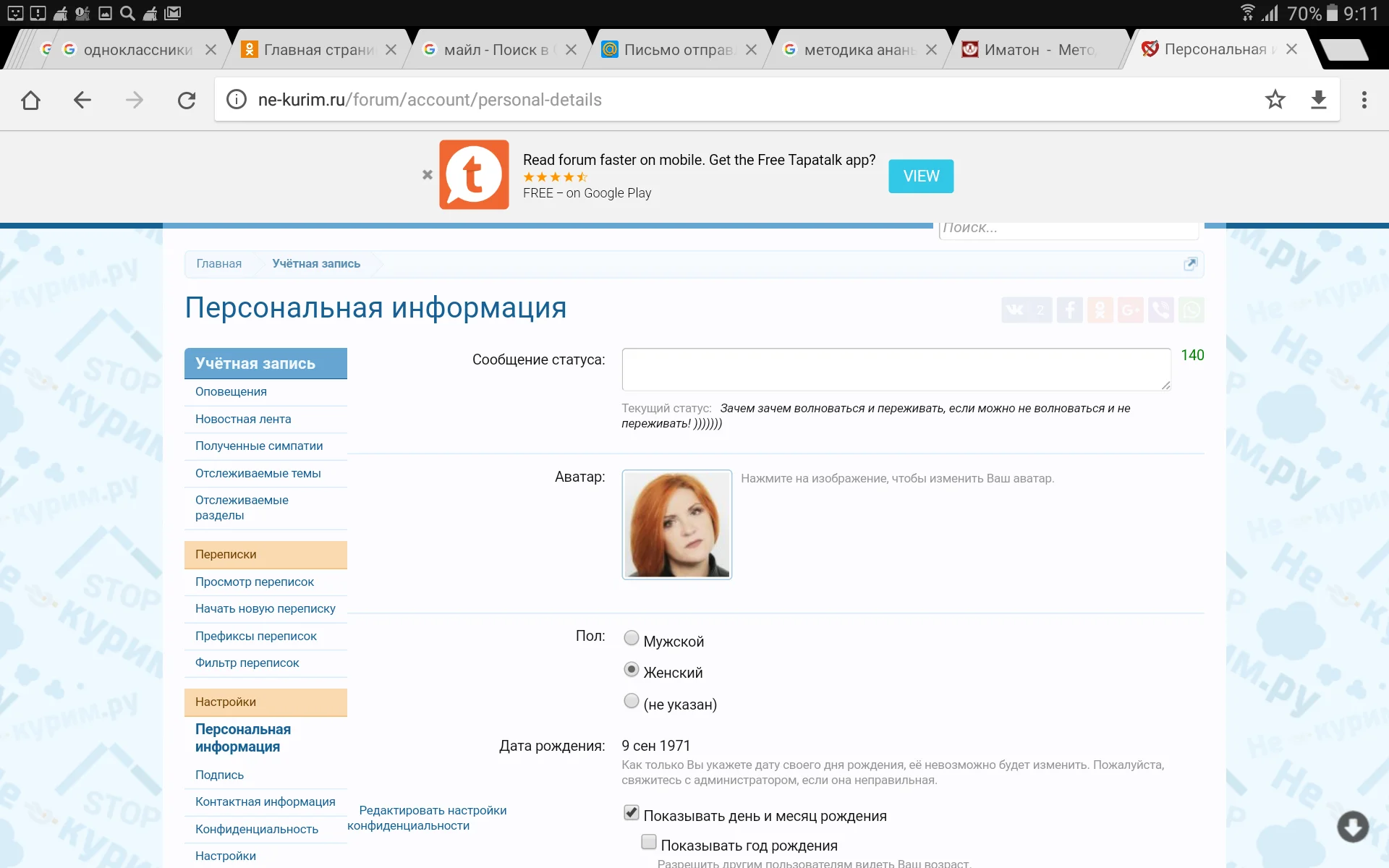Enable the Показывать год рождения checkbox
This screenshot has width=1389, height=868.
[649, 842]
